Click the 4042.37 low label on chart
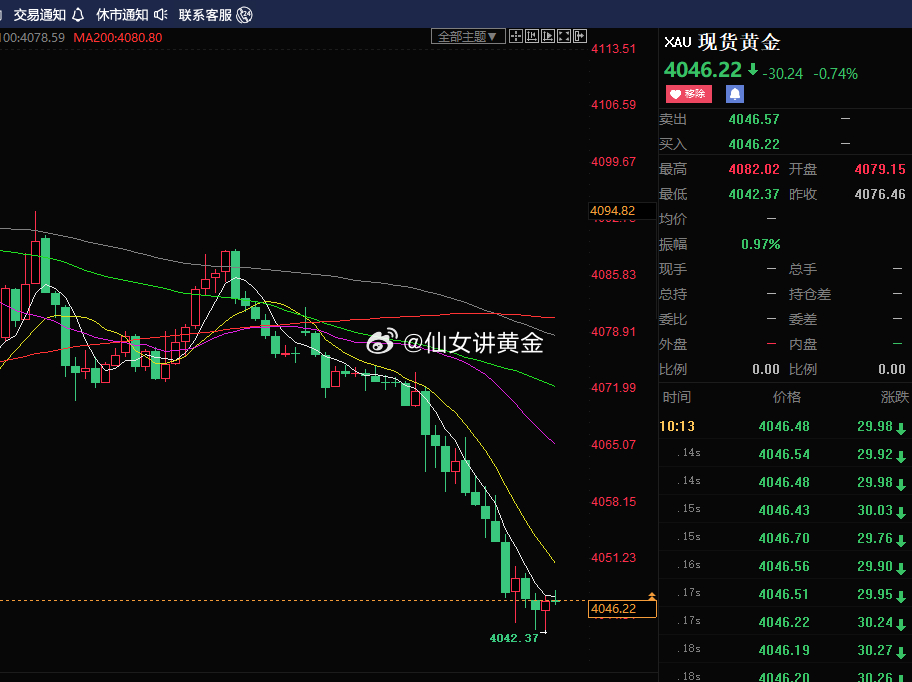 (514, 638)
